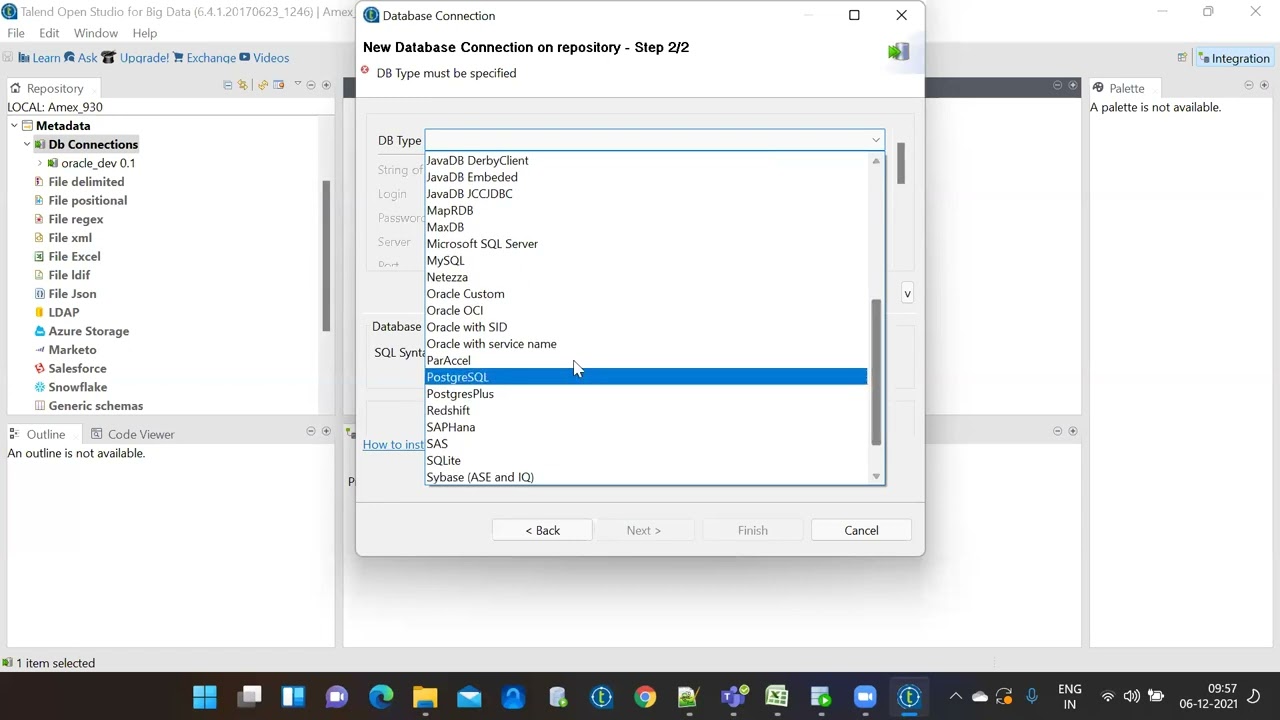Image resolution: width=1280 pixels, height=720 pixels.
Task: Choose Oracle with SID option
Action: point(646,327)
